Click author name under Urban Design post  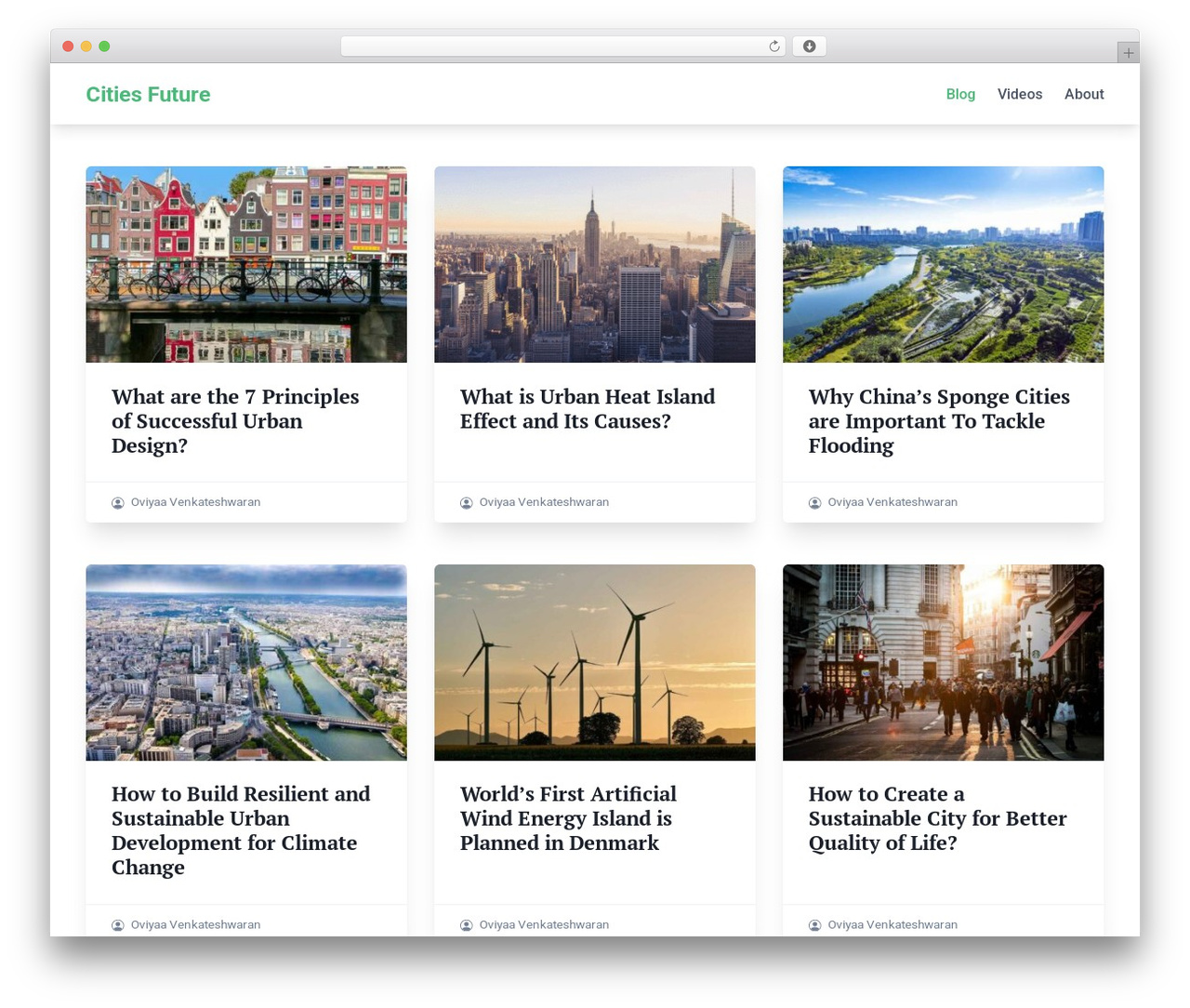pyautogui.click(x=195, y=502)
